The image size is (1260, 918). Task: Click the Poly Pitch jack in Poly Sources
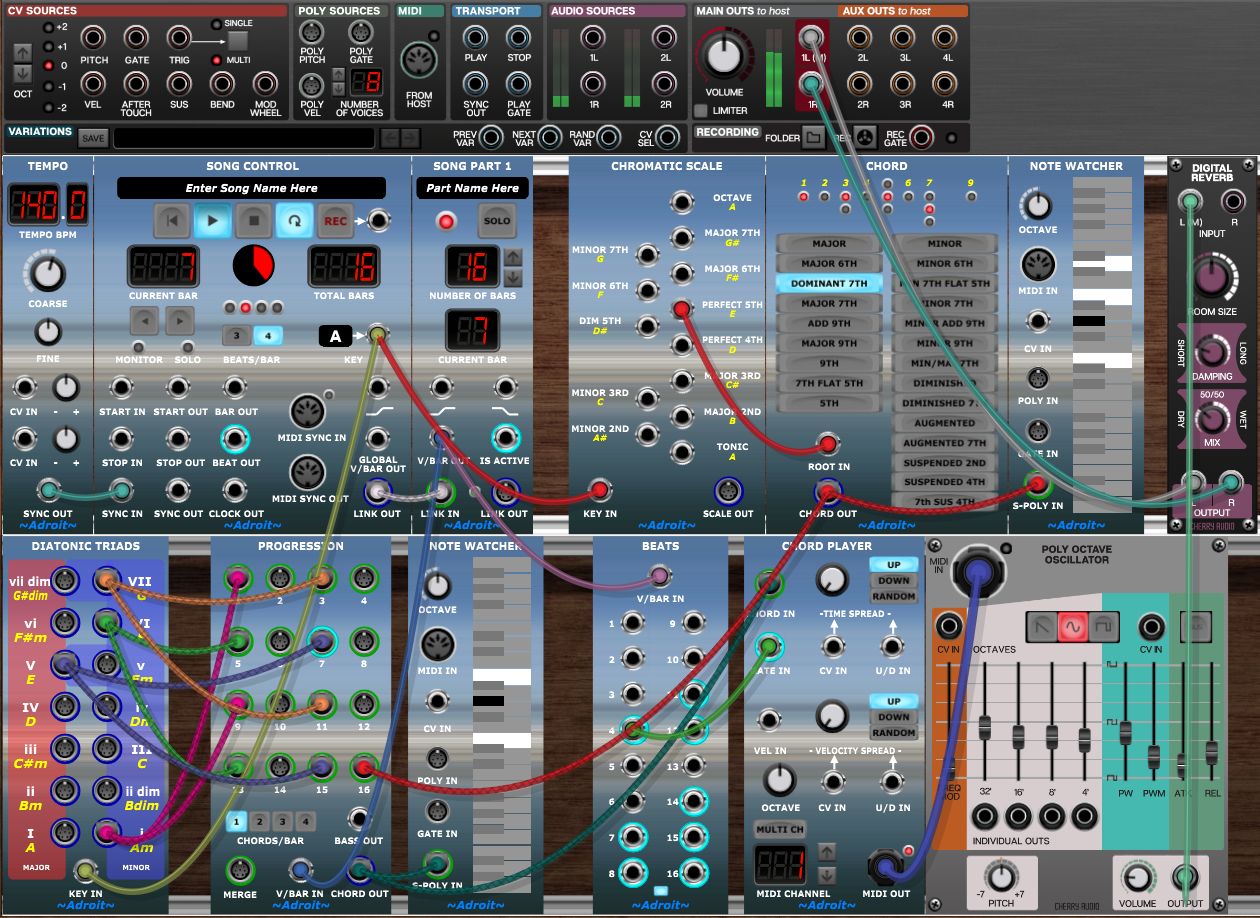point(313,33)
